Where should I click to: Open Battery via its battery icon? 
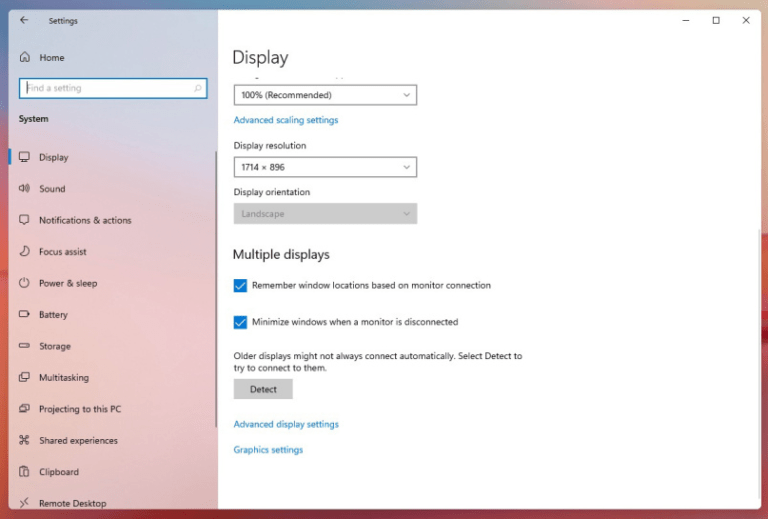pos(24,314)
